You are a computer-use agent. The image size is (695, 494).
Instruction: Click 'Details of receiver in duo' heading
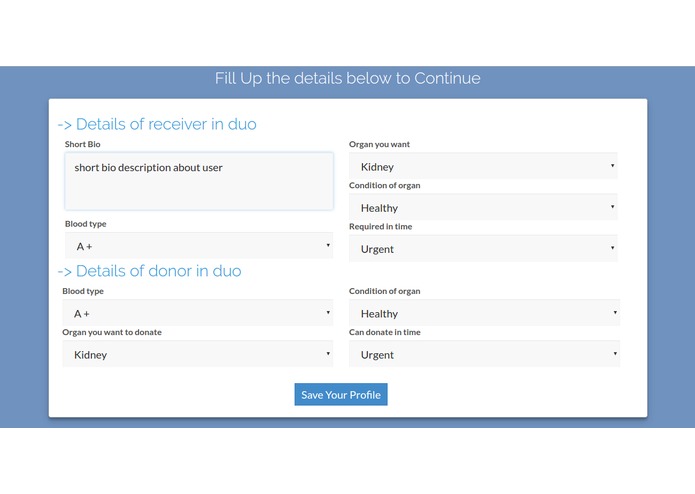tap(157, 124)
